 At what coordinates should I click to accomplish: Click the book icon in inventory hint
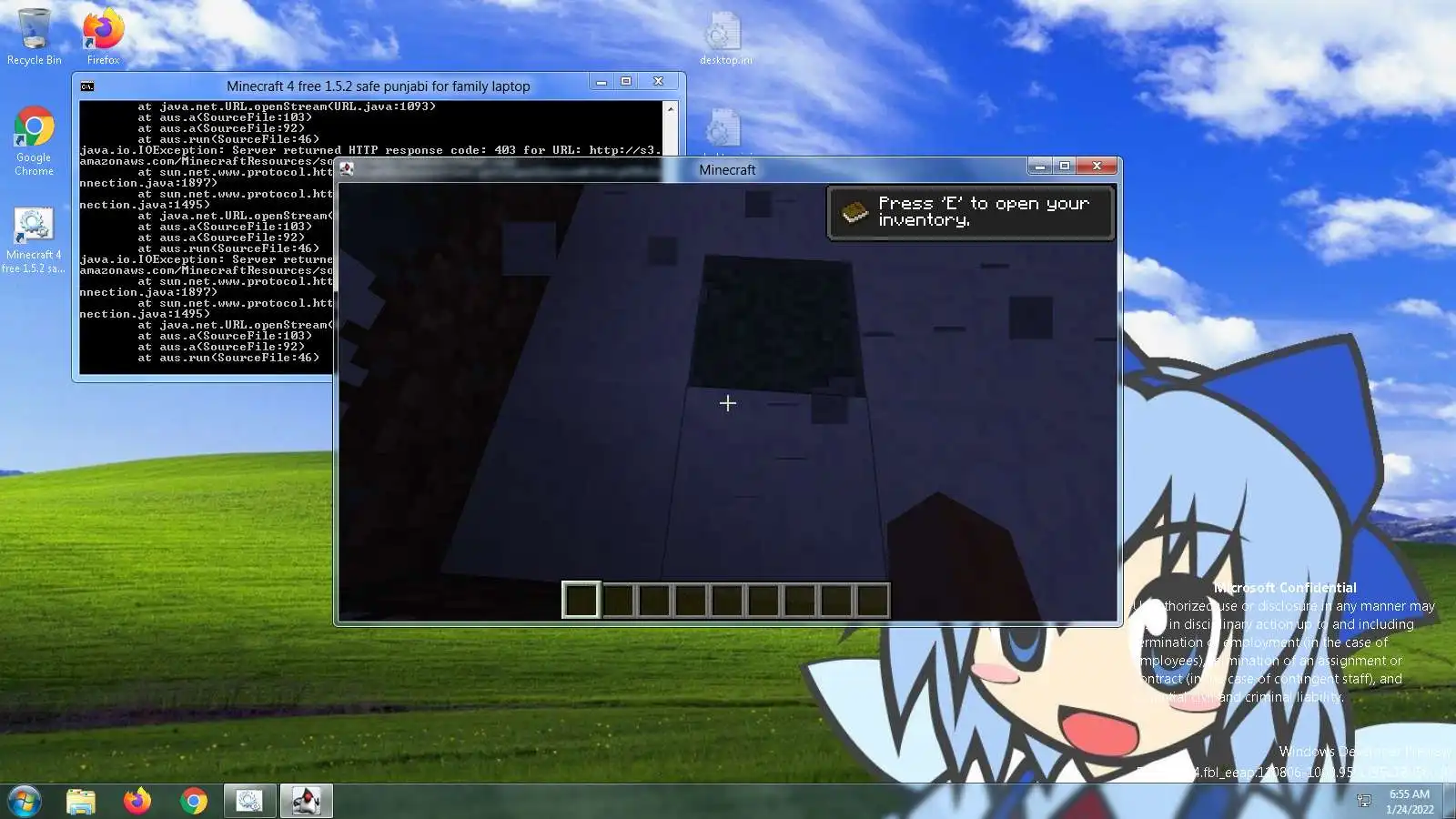click(854, 212)
